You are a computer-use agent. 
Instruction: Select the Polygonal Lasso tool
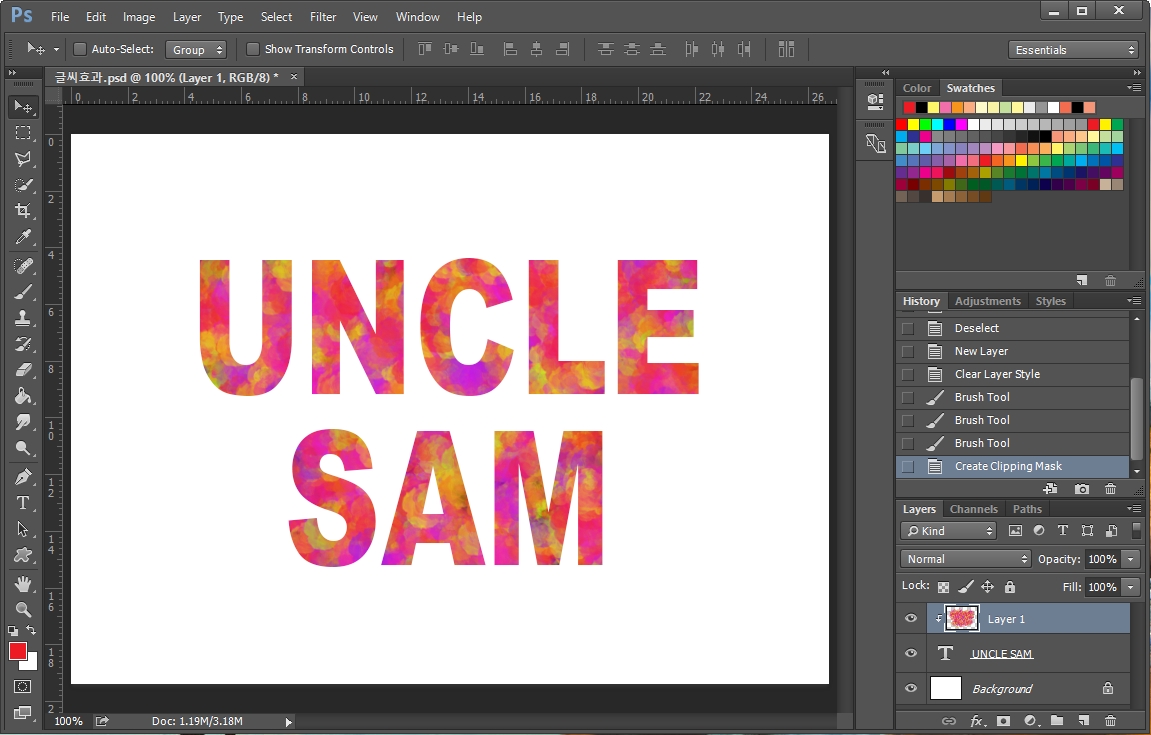(x=23, y=159)
